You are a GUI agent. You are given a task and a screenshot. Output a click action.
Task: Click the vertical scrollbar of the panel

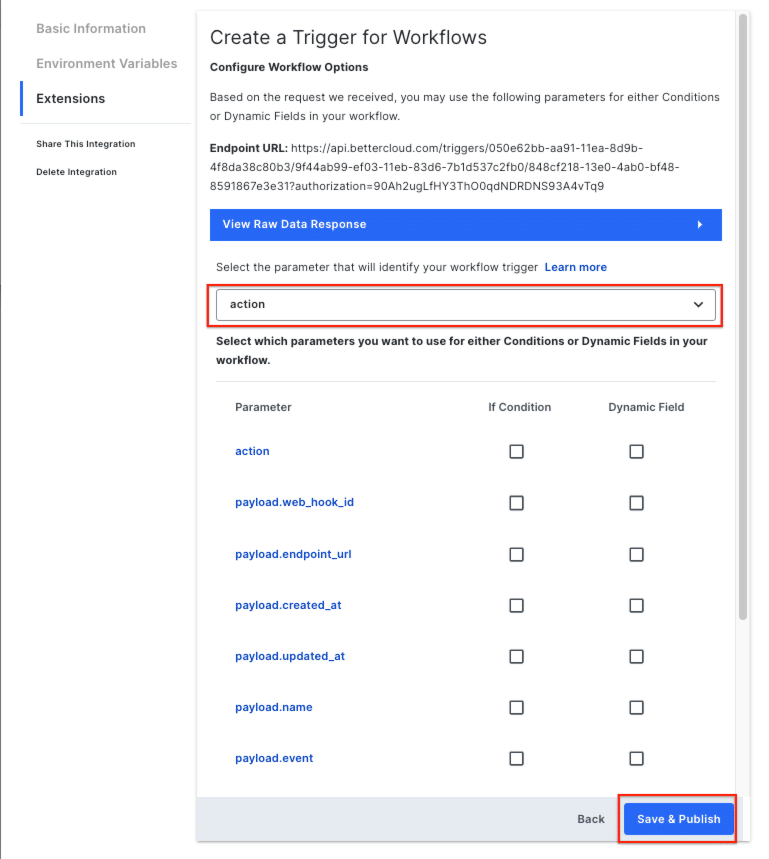[x=743, y=317]
